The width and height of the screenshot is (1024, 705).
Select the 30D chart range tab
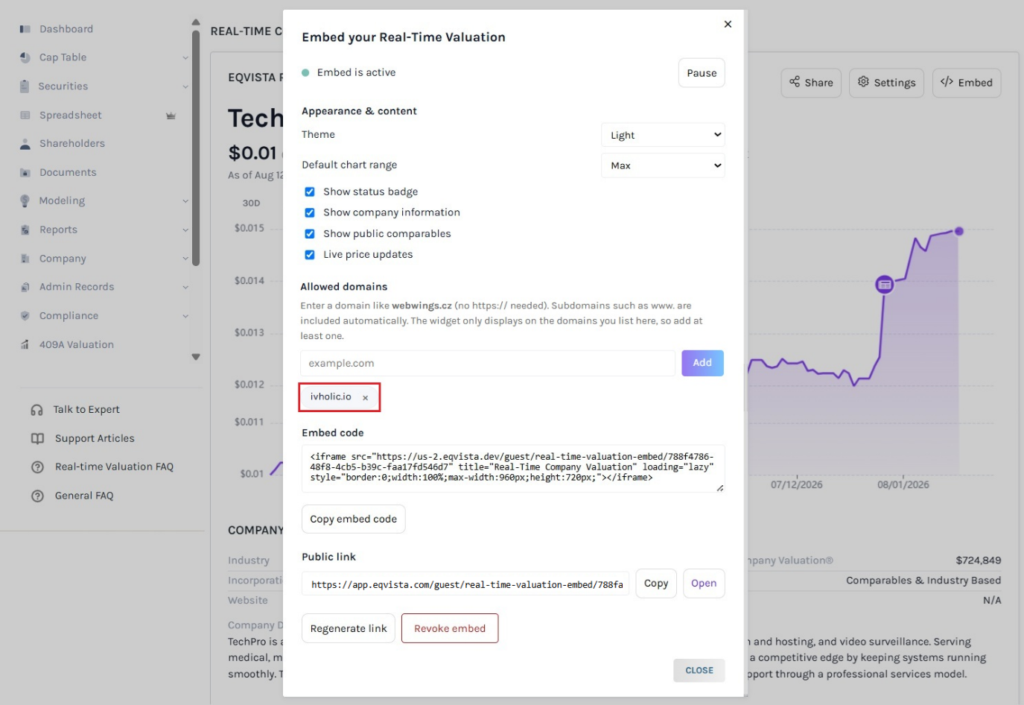251,203
